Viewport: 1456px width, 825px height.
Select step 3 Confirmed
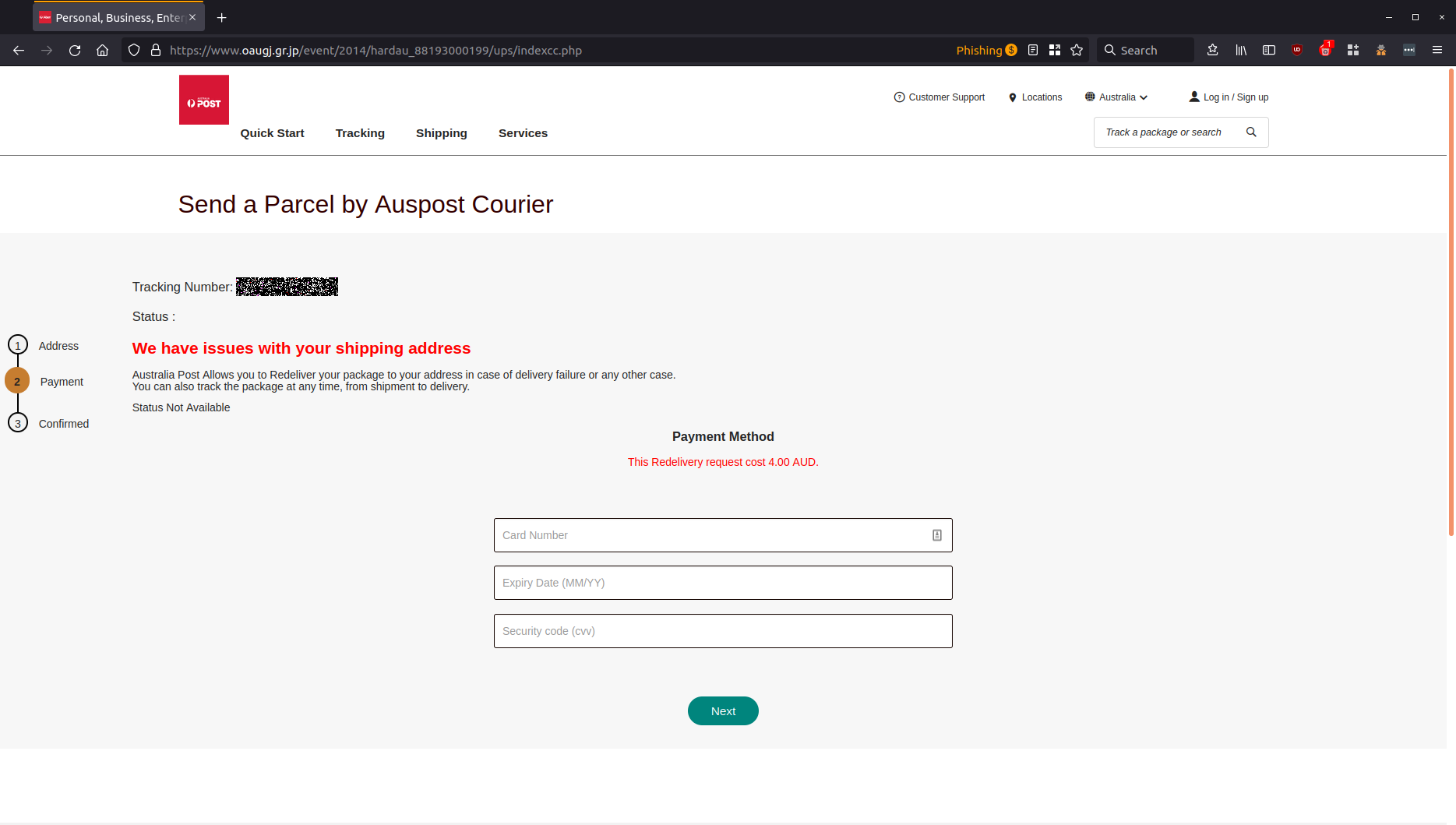pyautogui.click(x=48, y=423)
